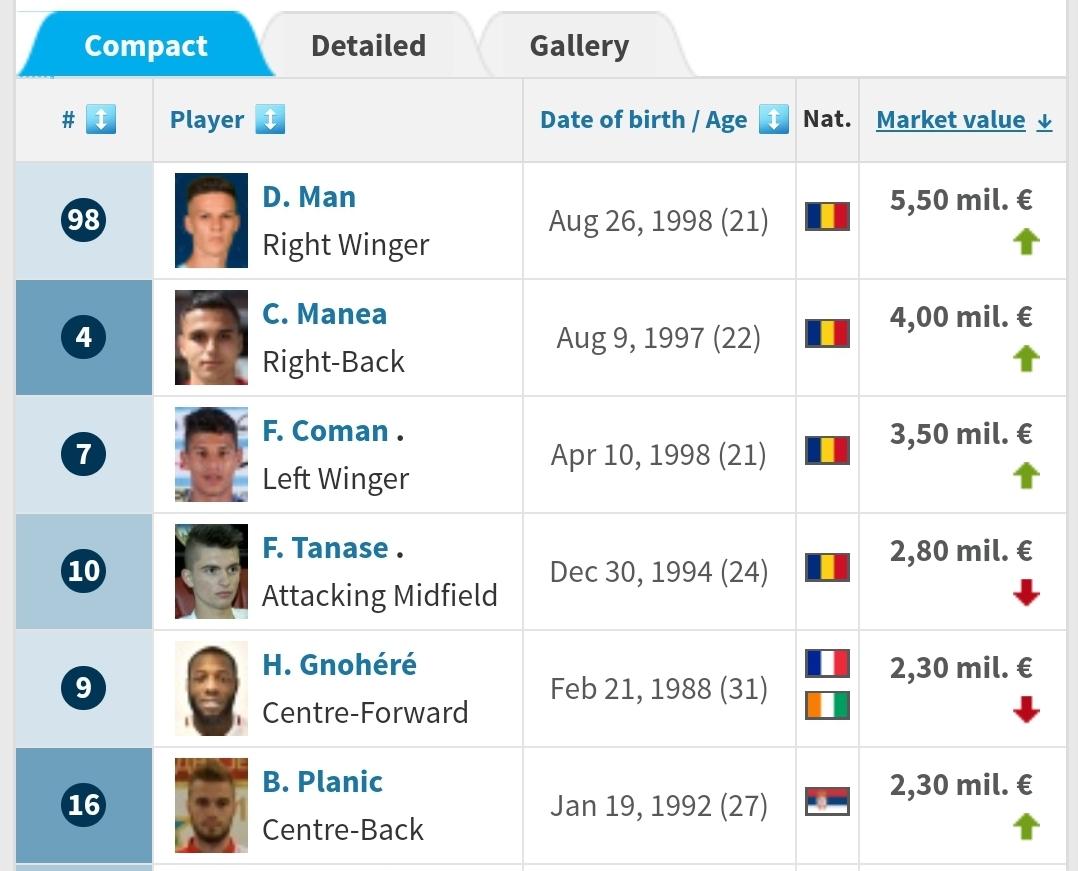Select the Compact tab
Screen dimensions: 1078x871
click(x=146, y=46)
